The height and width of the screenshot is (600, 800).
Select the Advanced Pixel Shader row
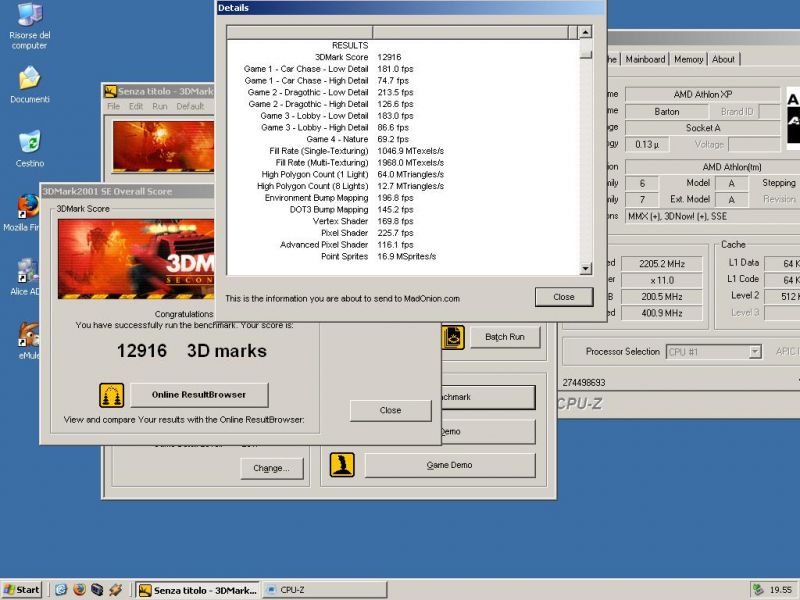pos(403,245)
